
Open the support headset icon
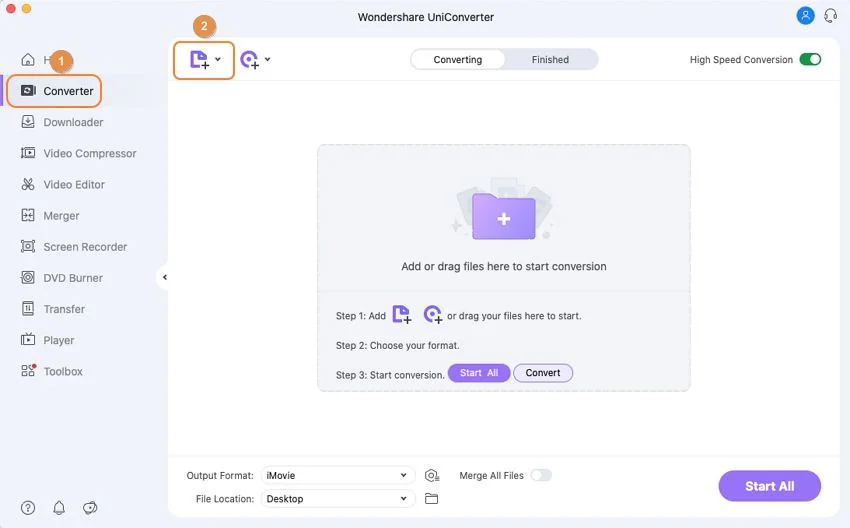(830, 16)
